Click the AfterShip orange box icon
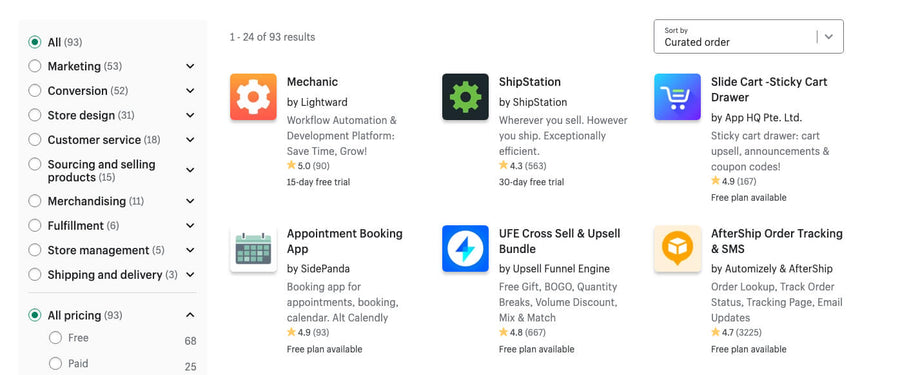The image size is (900, 375). tap(677, 249)
